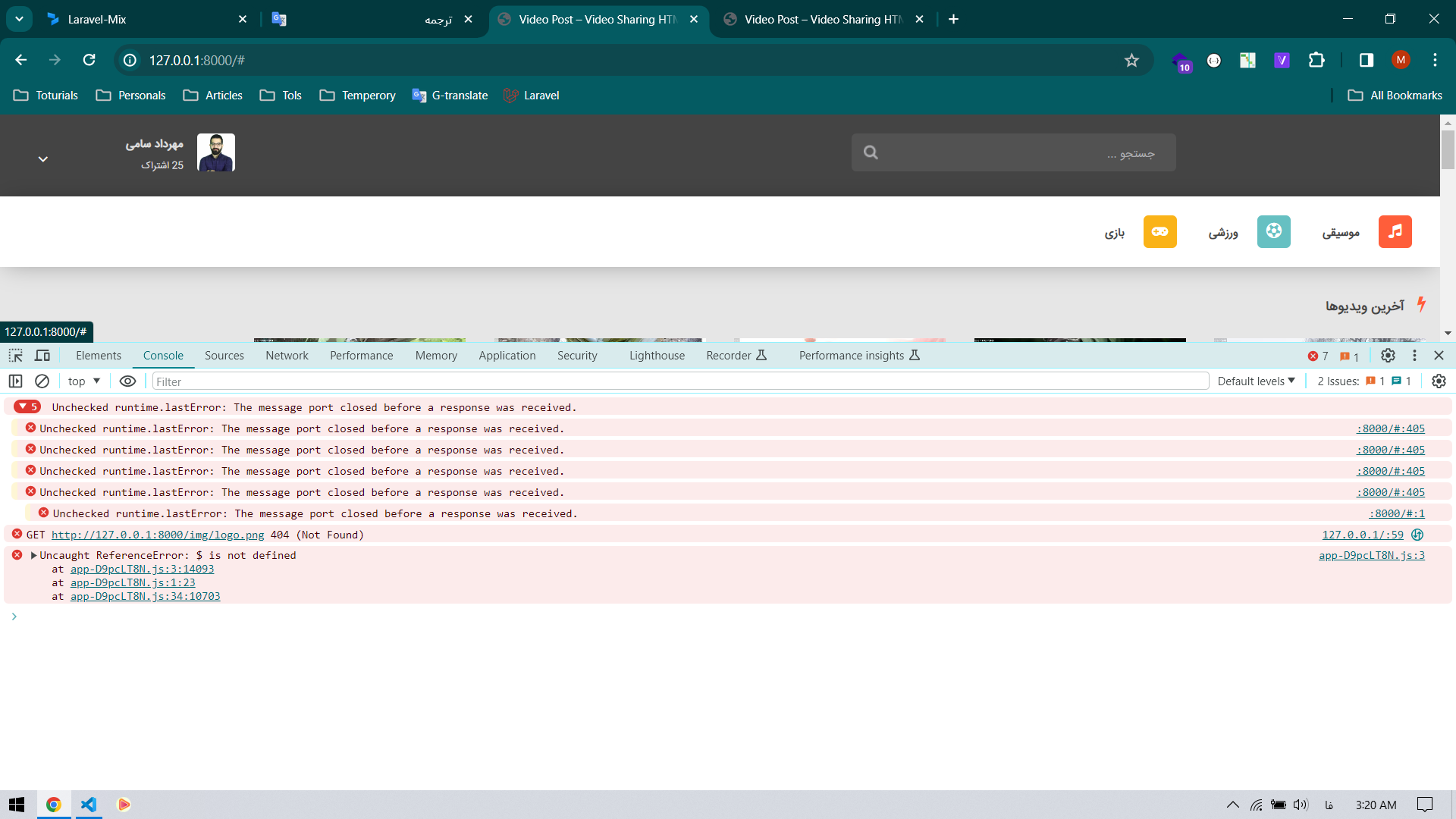Bookmark this page with star icon
1456x819 pixels.
(1131, 60)
